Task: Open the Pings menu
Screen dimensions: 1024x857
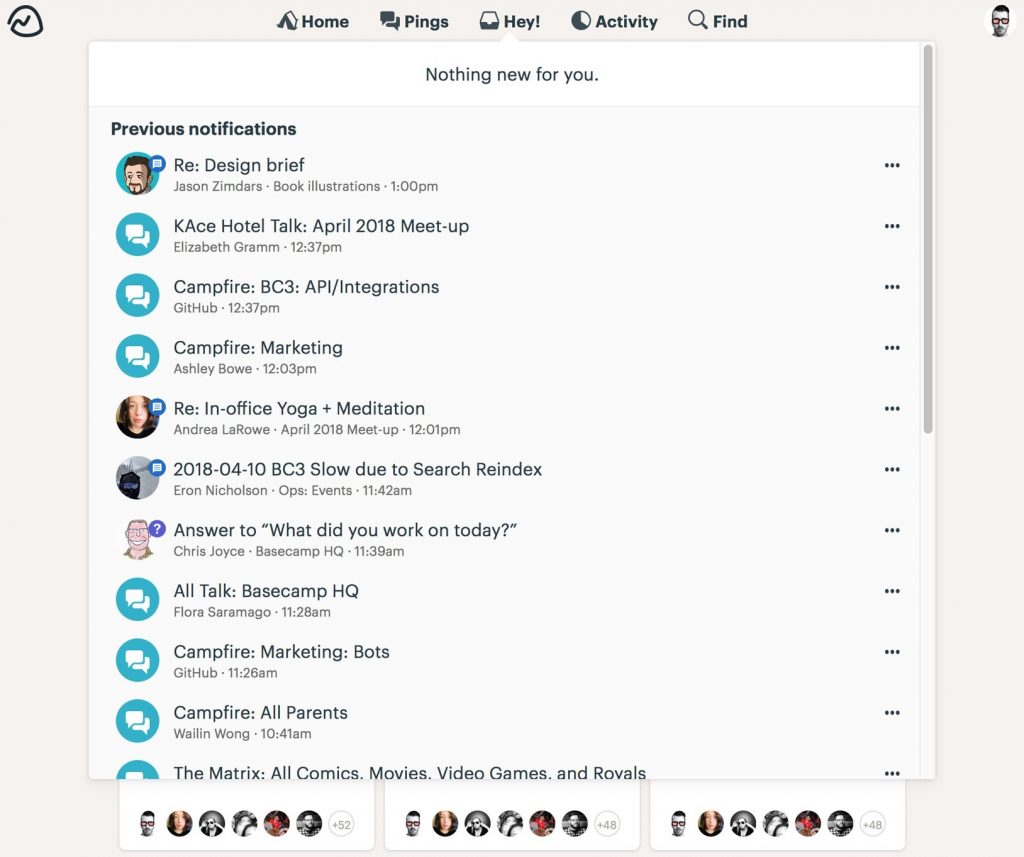Action: point(414,21)
